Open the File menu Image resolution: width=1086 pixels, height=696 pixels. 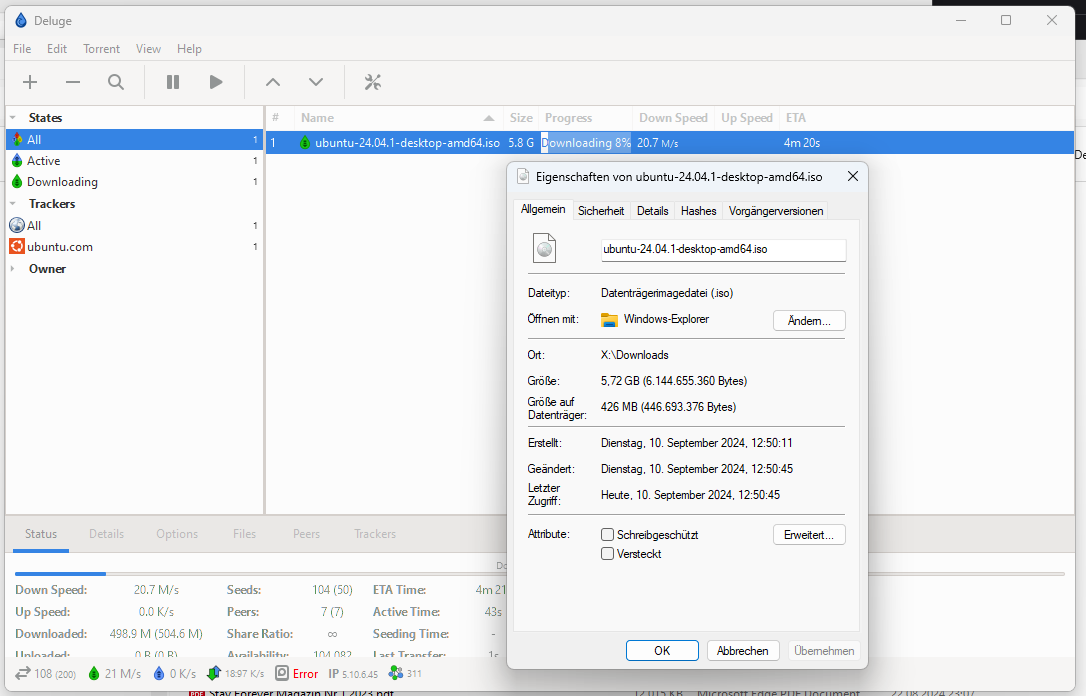point(22,48)
